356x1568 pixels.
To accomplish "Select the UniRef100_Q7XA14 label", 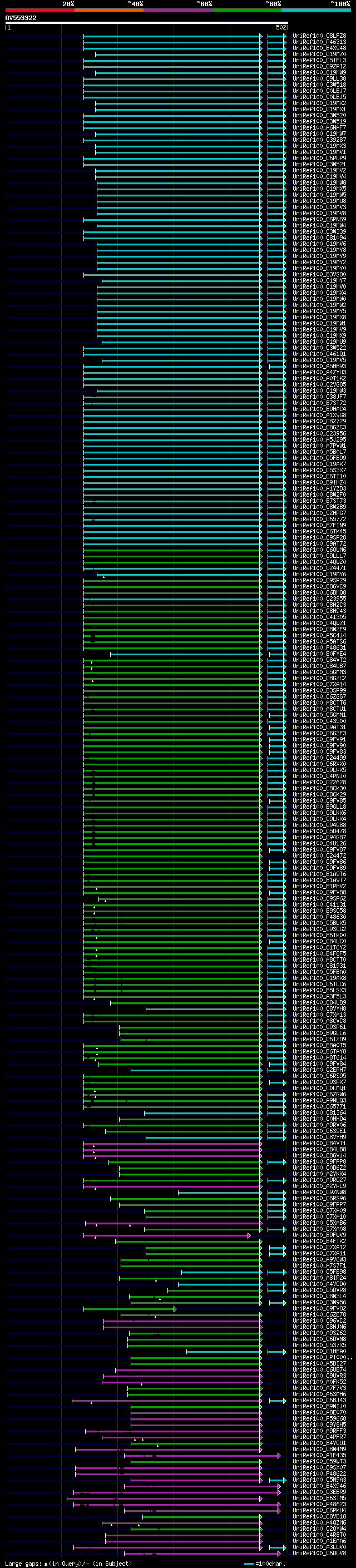I will [x=319, y=684].
